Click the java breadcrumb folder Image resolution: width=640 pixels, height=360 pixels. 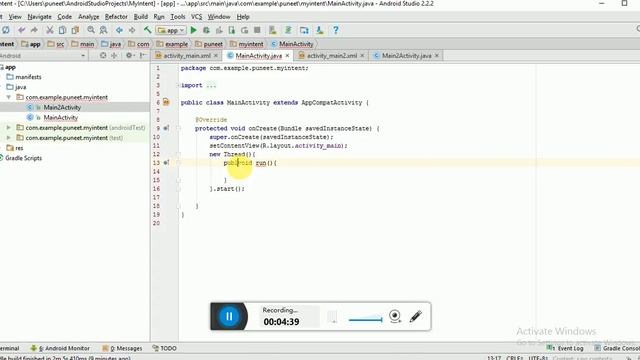[x=111, y=44]
